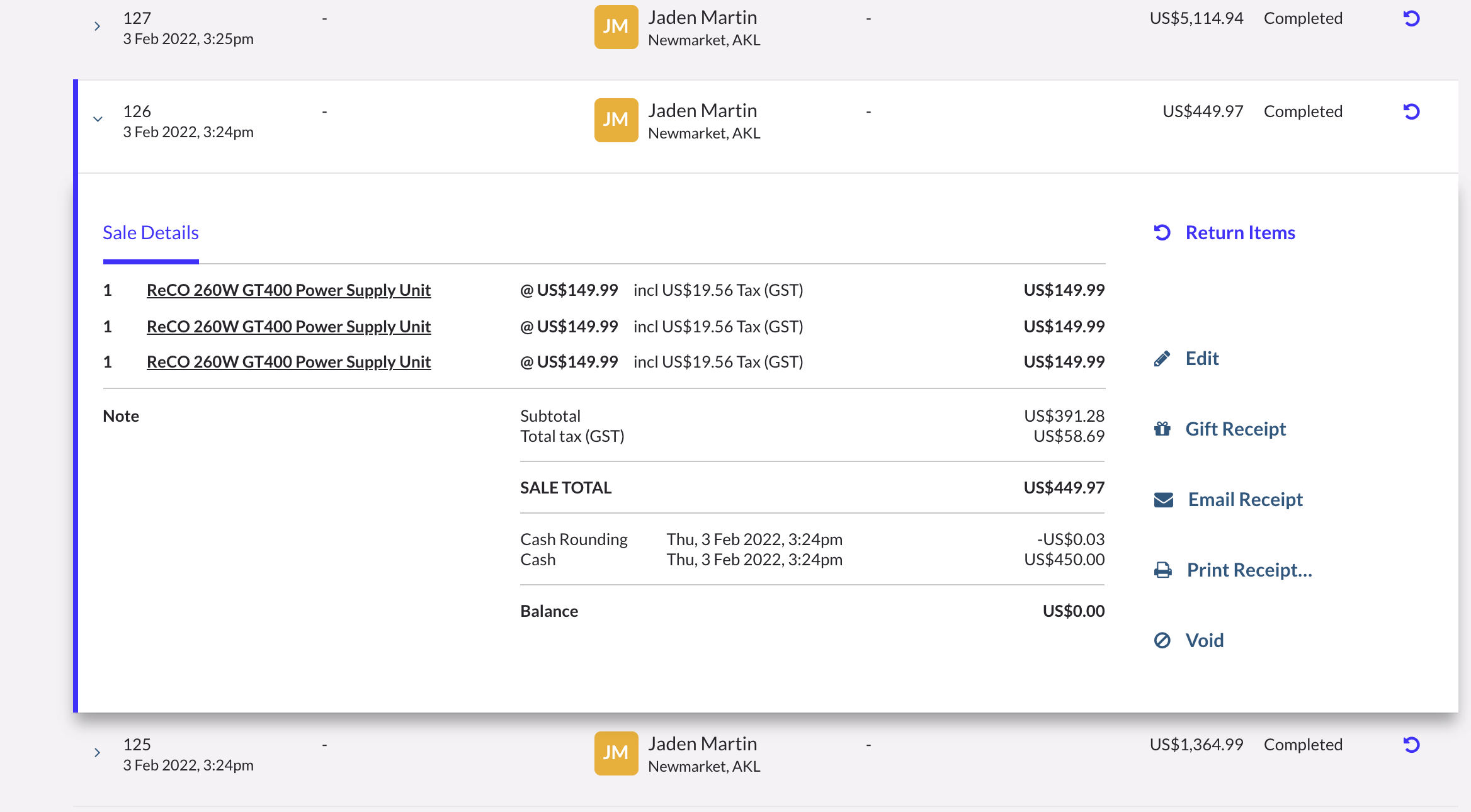Click the Gift Receipt present icon
This screenshot has height=812, width=1471.
1162,429
